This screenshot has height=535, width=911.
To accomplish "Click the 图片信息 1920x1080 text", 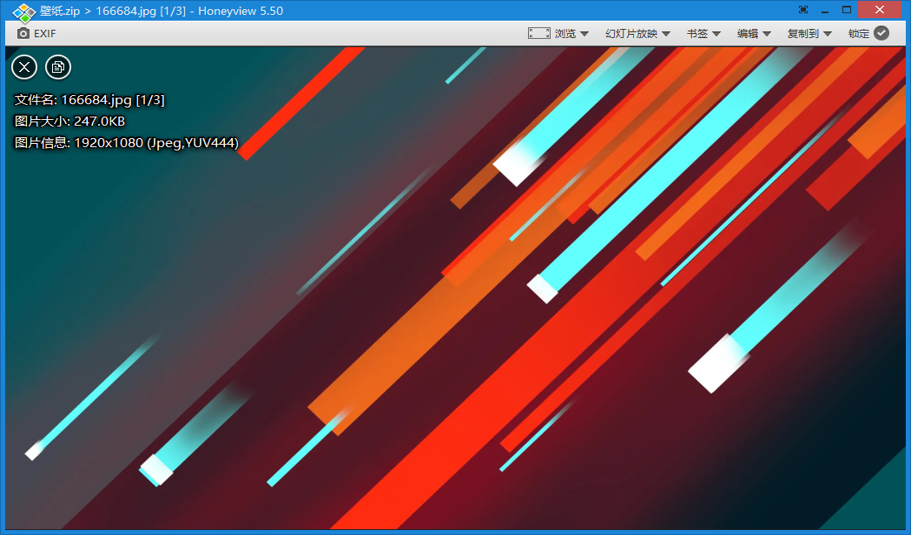I will coord(127,143).
